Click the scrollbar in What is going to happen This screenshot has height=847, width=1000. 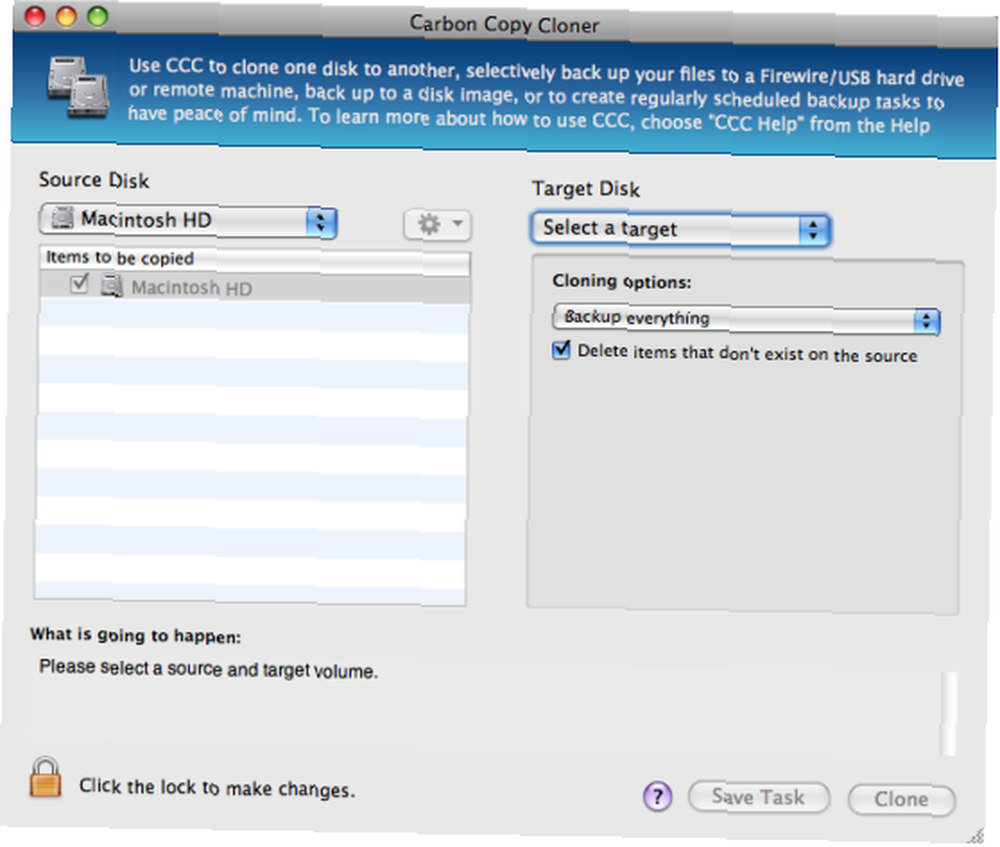(x=948, y=713)
